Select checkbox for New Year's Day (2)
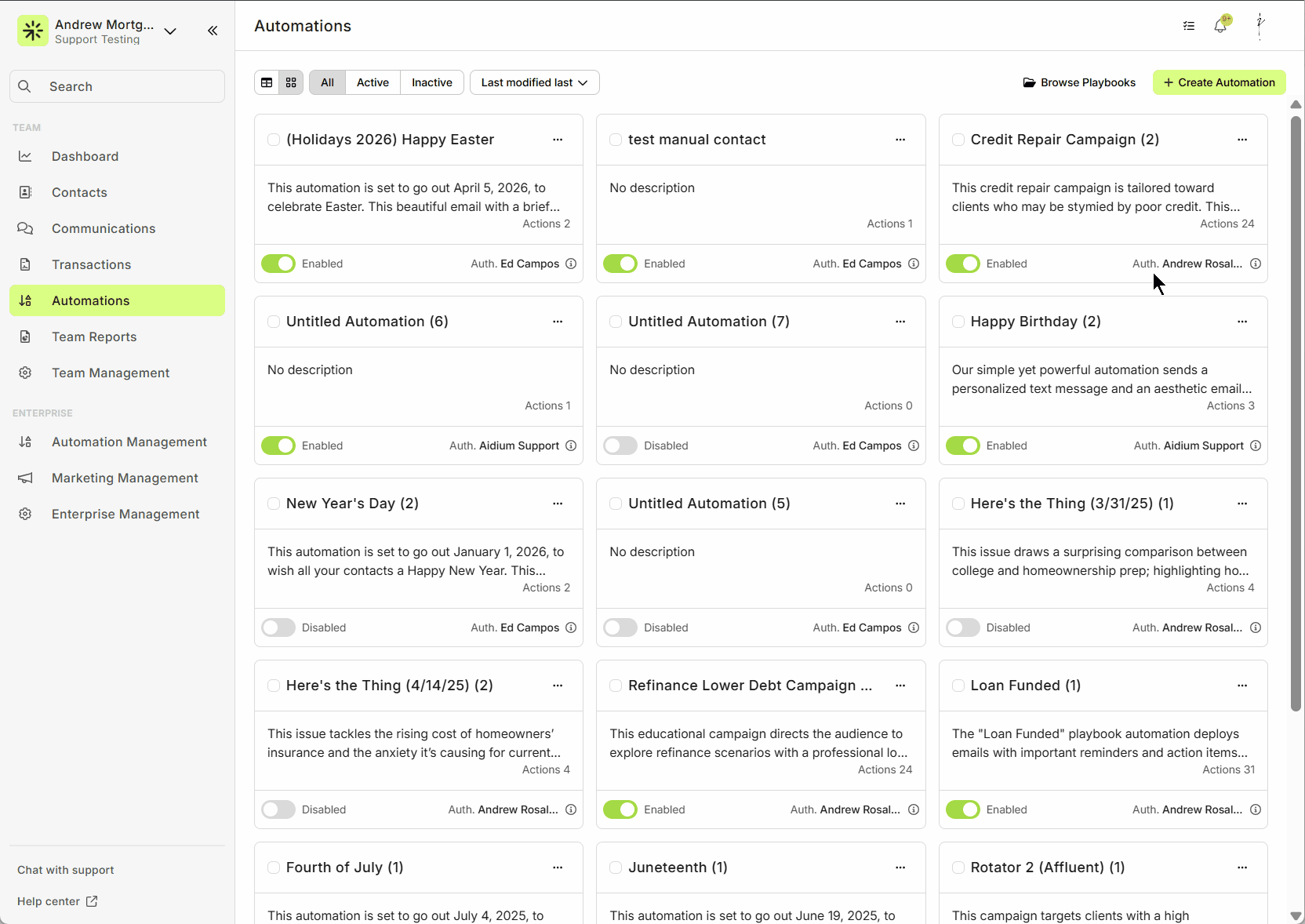Viewport: 1305px width, 924px height. (274, 504)
